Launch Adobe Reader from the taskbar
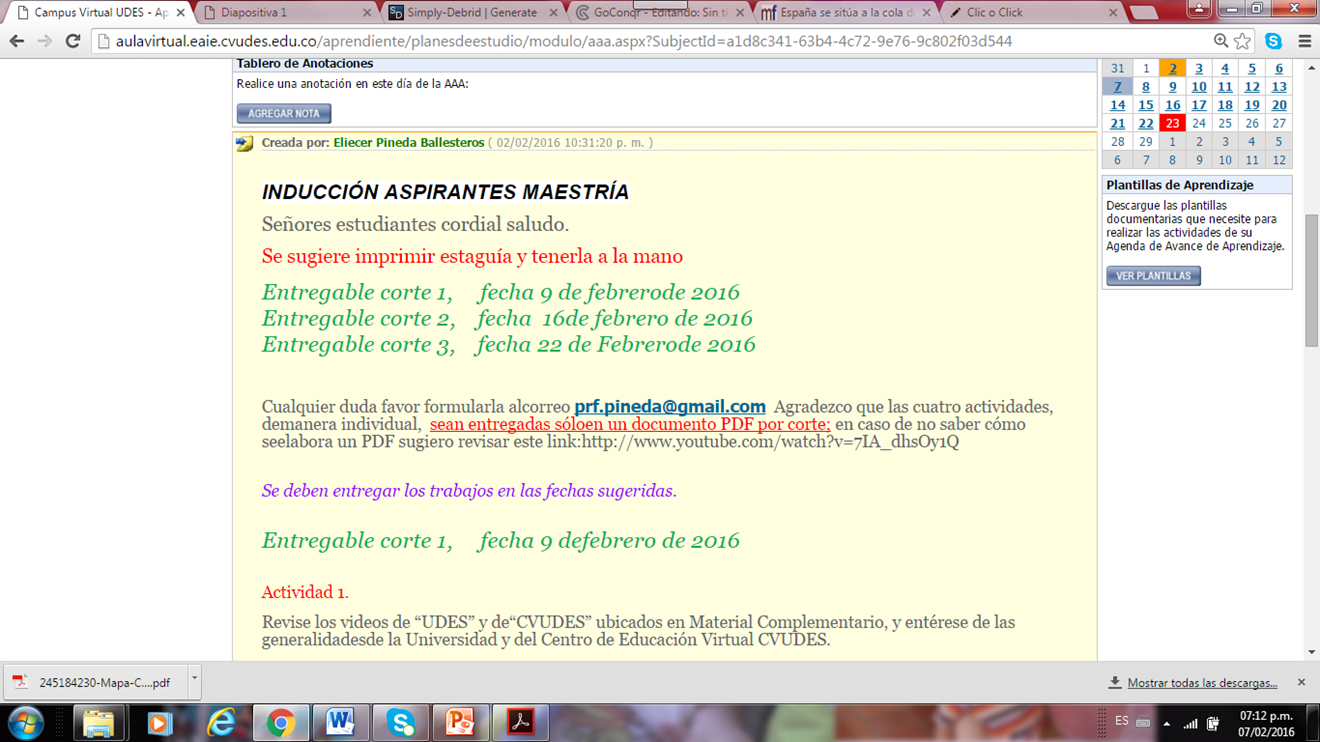The width and height of the screenshot is (1320, 742). point(520,722)
